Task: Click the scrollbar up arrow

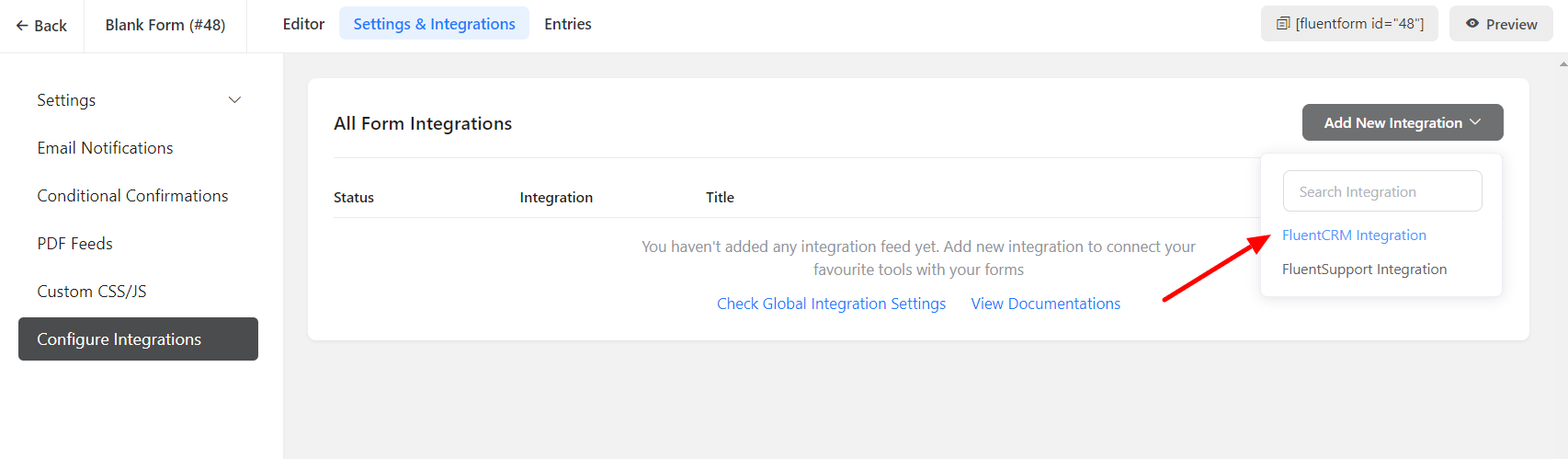Action: coord(1562,64)
